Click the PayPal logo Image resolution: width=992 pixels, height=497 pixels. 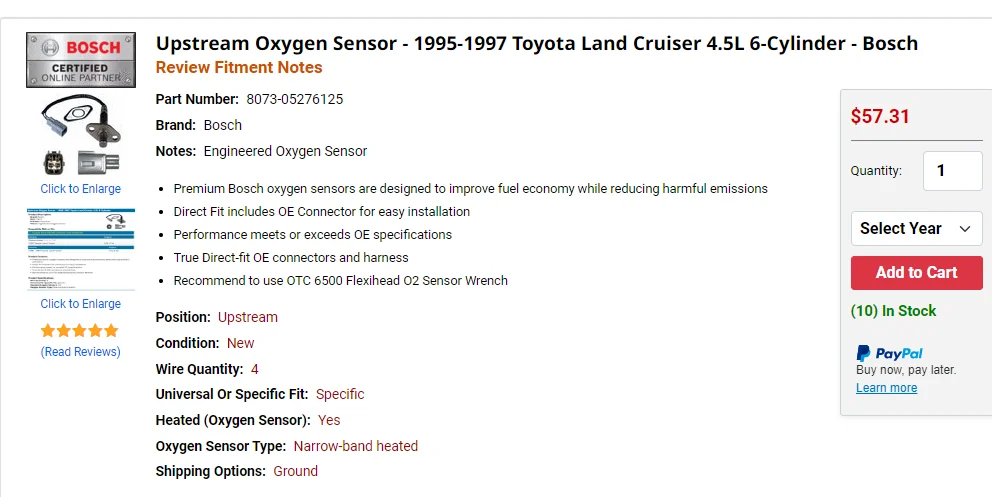[x=889, y=353]
